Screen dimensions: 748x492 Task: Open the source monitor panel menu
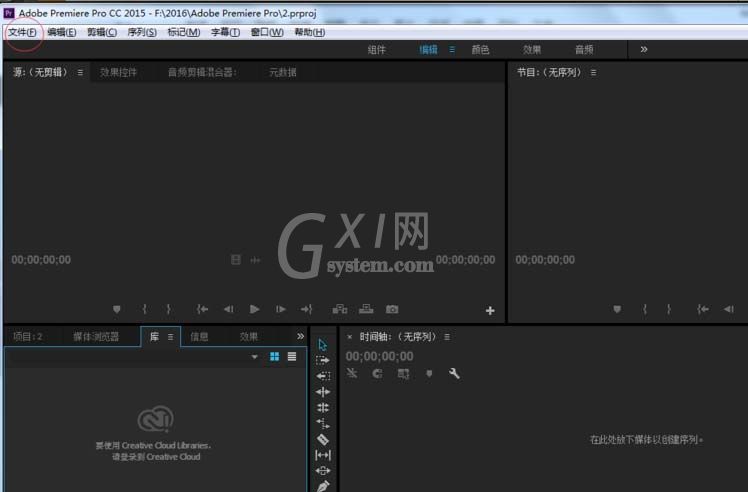click(80, 73)
